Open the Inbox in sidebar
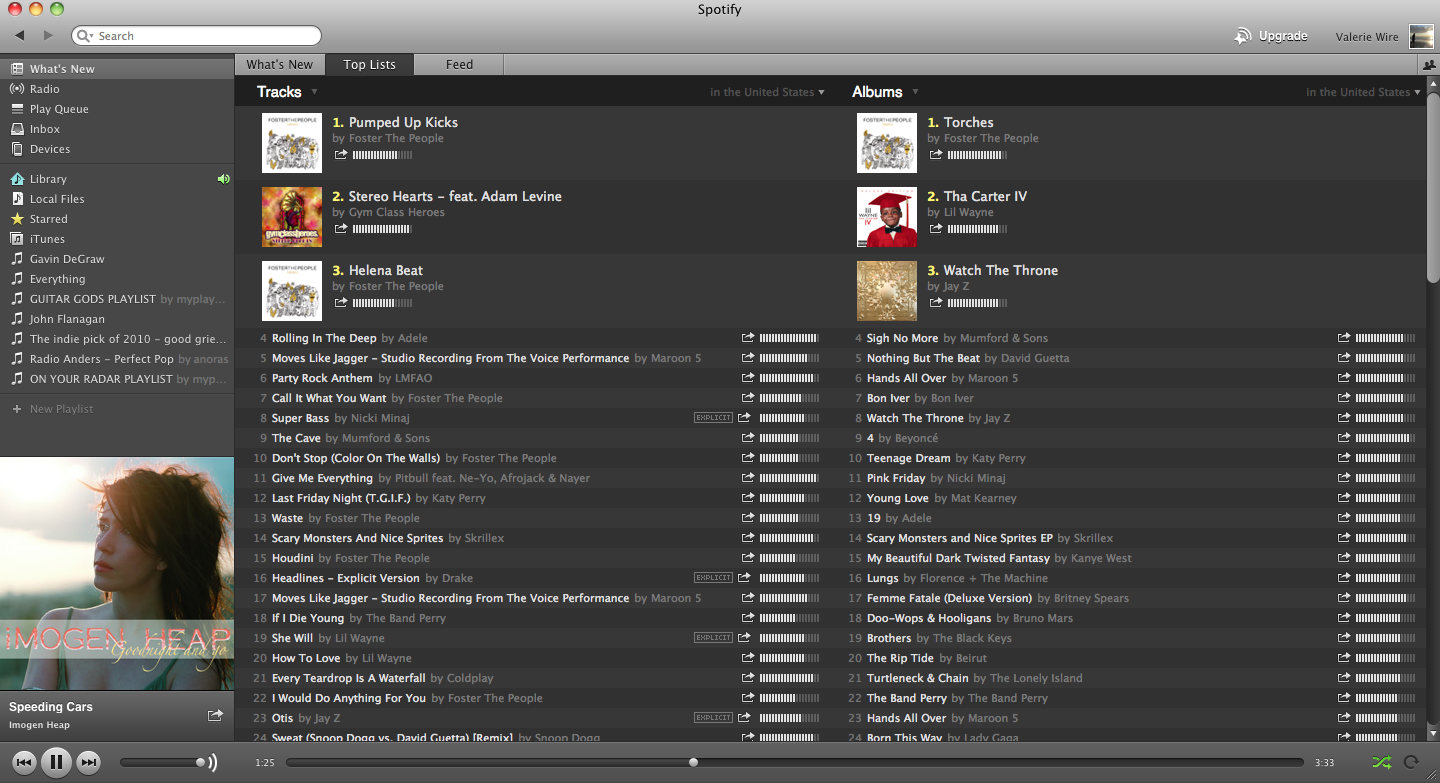 pyautogui.click(x=44, y=129)
